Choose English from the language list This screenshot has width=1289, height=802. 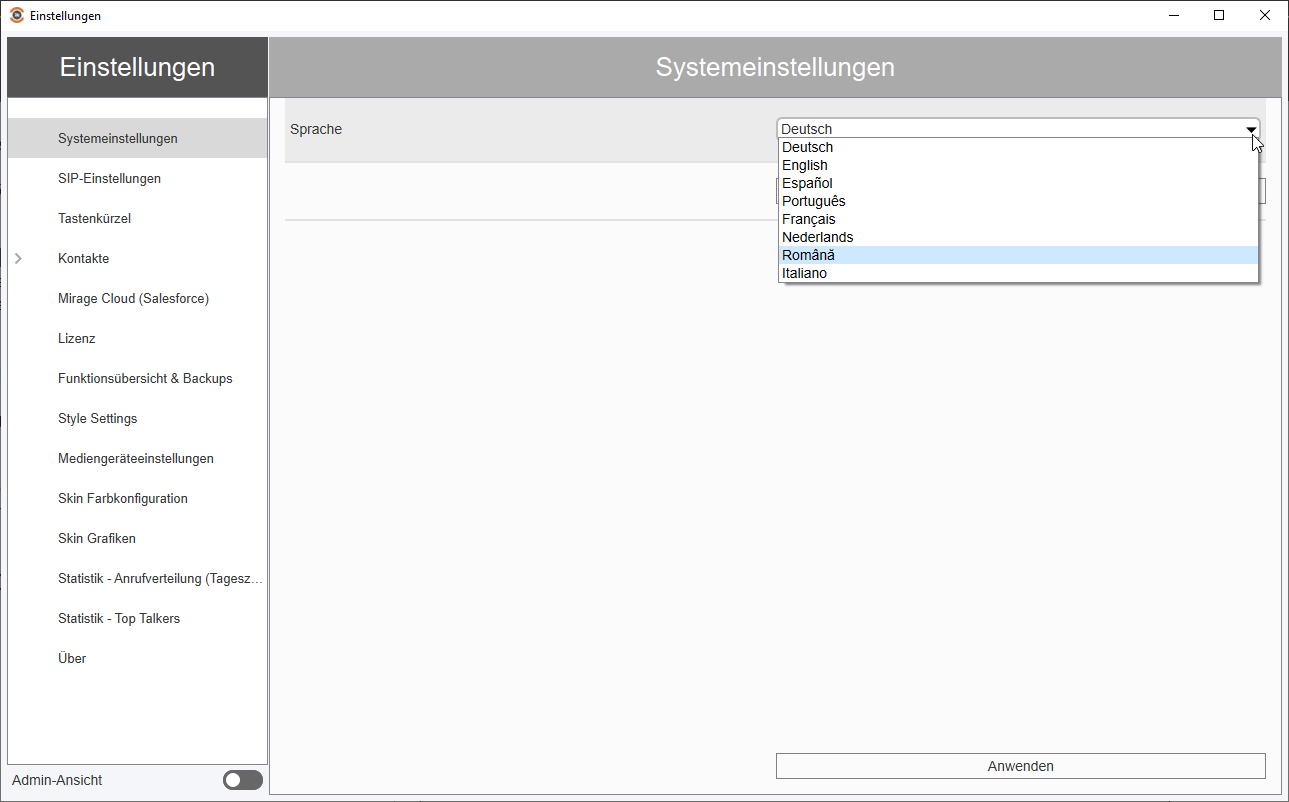1018,165
